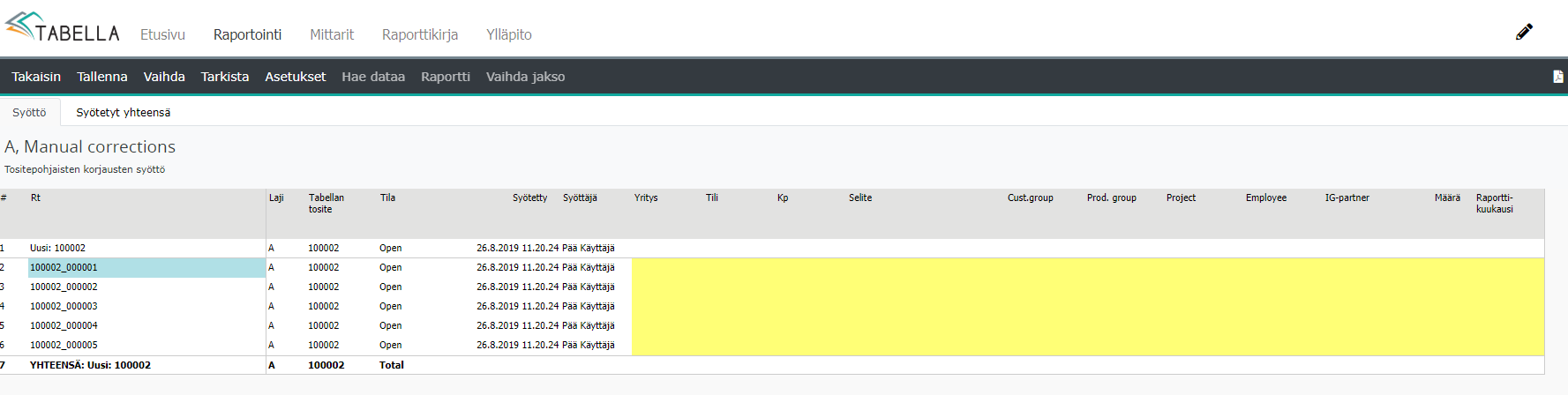
Task: Switch to Syötetyt yhteensä tab
Action: [124, 112]
